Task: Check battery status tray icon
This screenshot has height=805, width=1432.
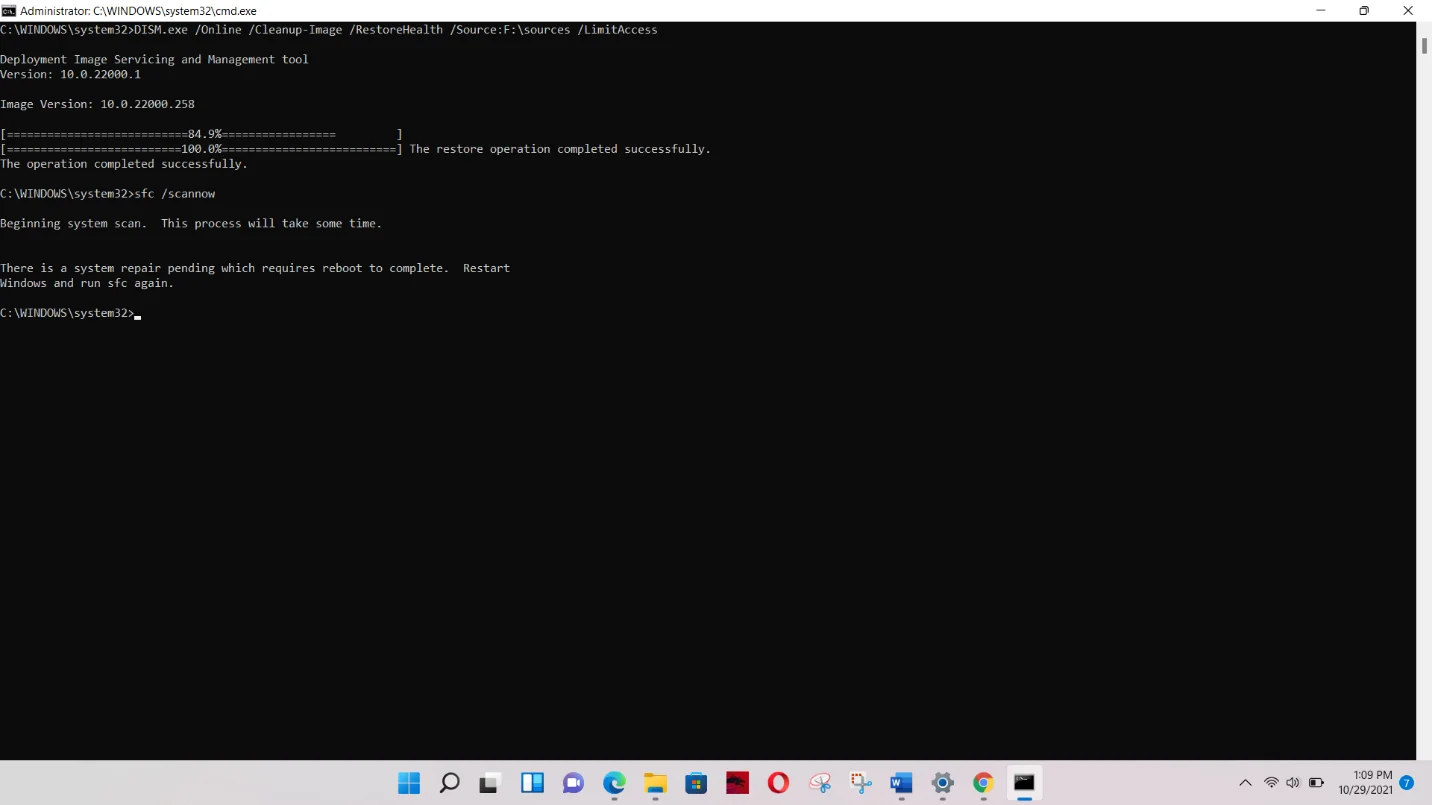Action: click(1317, 783)
